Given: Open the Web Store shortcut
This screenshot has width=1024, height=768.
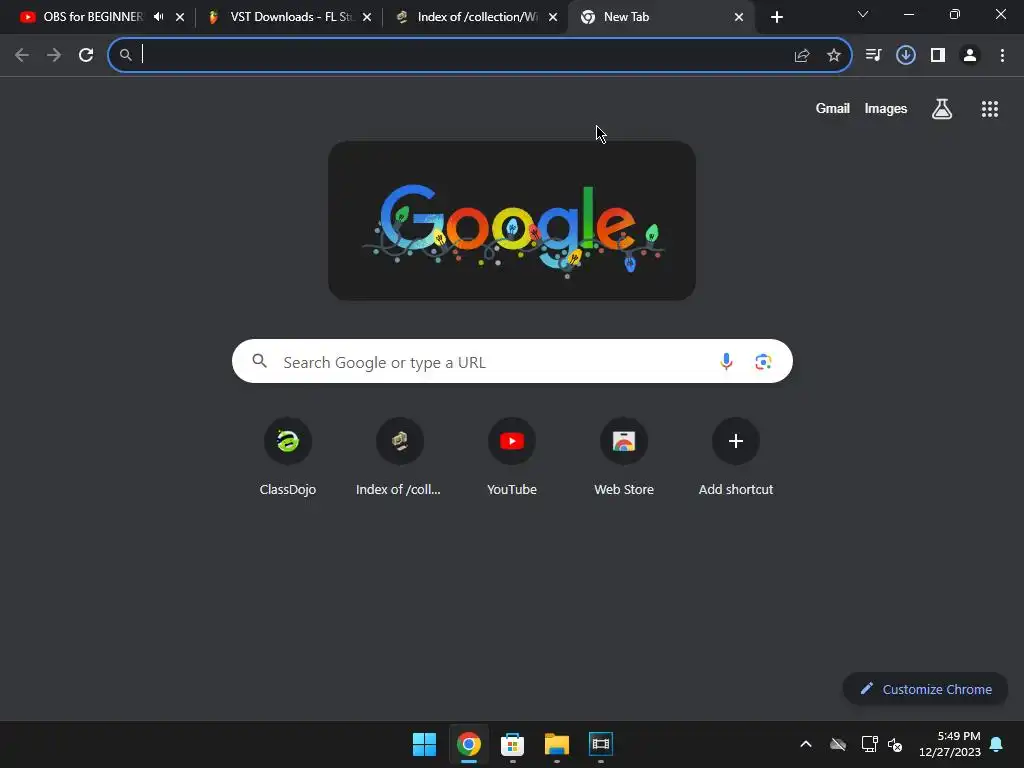Looking at the screenshot, I should [624, 456].
